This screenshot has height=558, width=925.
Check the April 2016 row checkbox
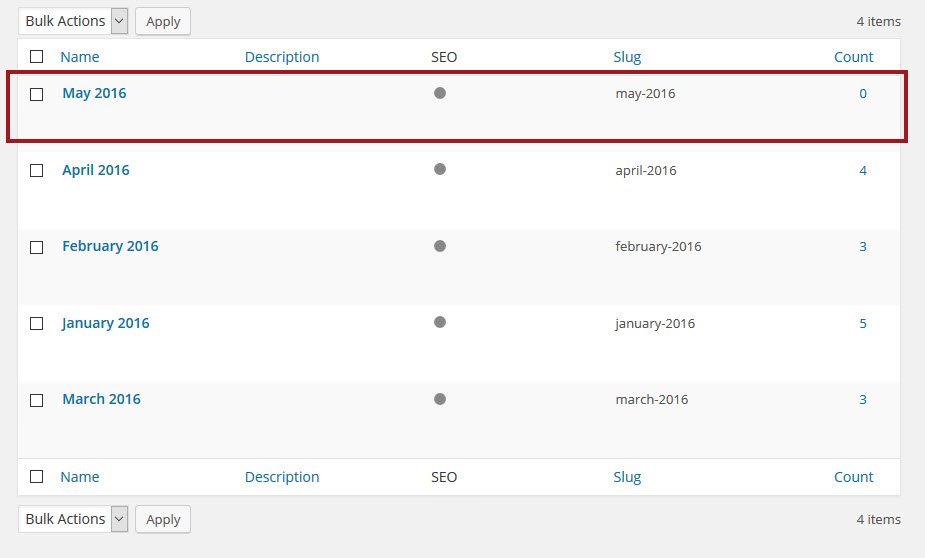[x=37, y=170]
